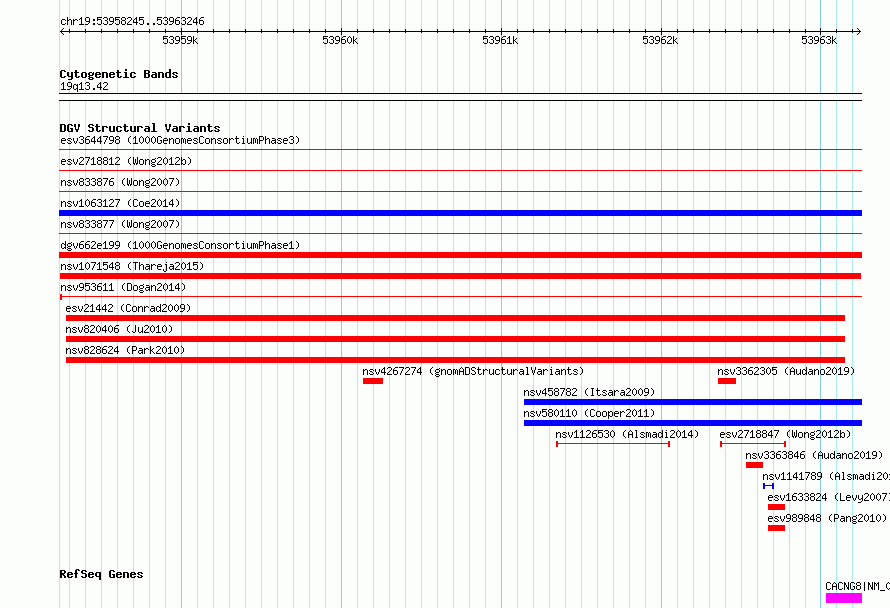Click the red dgv662e199 variant bar

tap(460, 255)
